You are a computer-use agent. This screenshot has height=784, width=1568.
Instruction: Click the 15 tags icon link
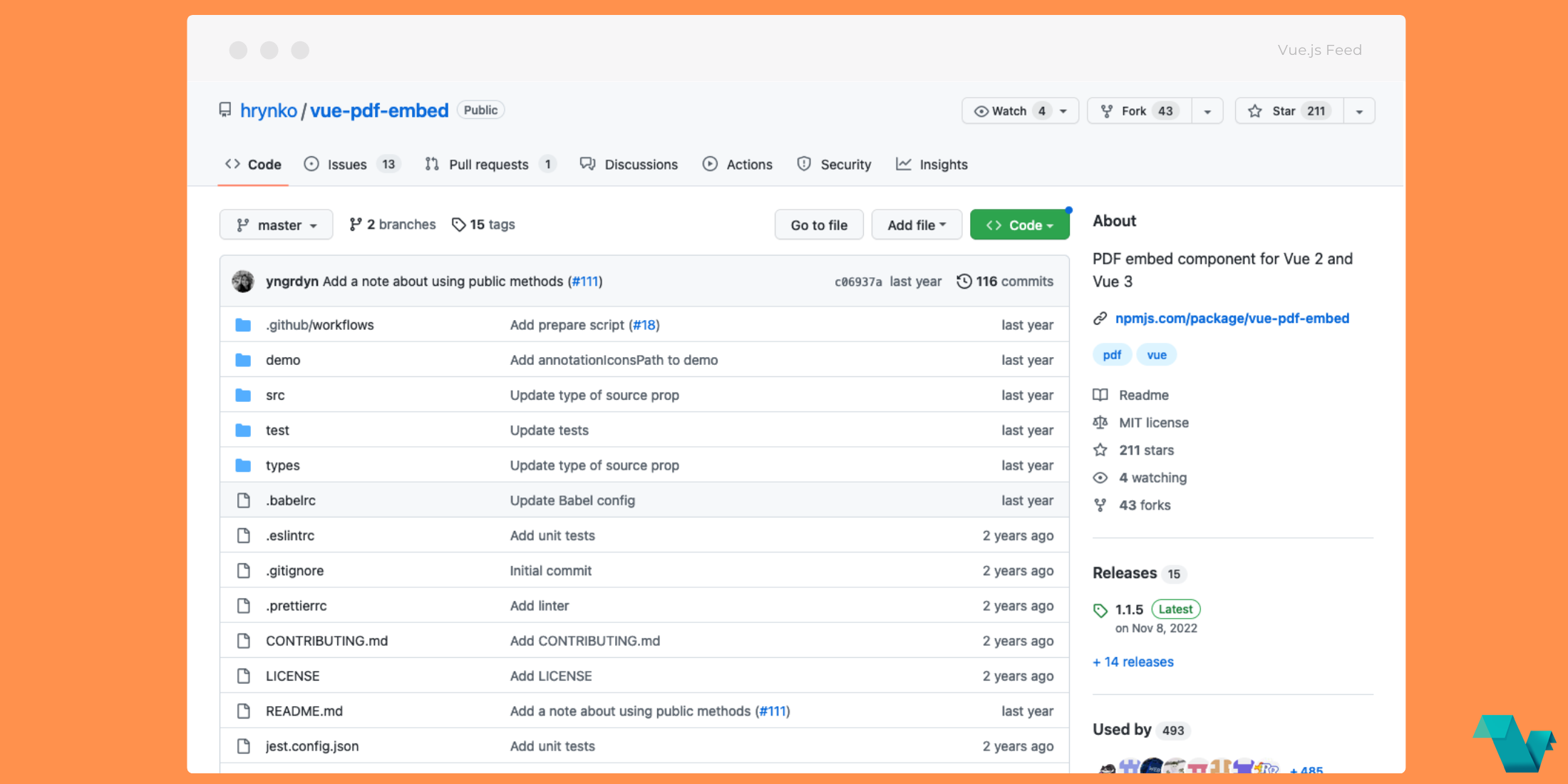[x=458, y=225]
